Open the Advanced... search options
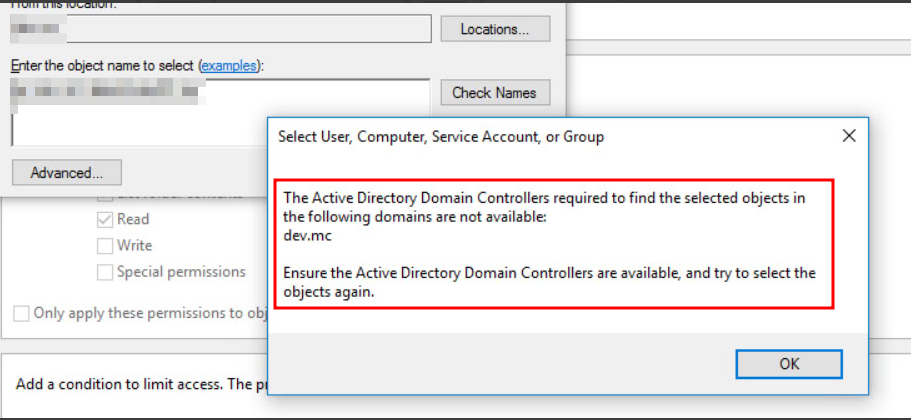 click(x=66, y=173)
